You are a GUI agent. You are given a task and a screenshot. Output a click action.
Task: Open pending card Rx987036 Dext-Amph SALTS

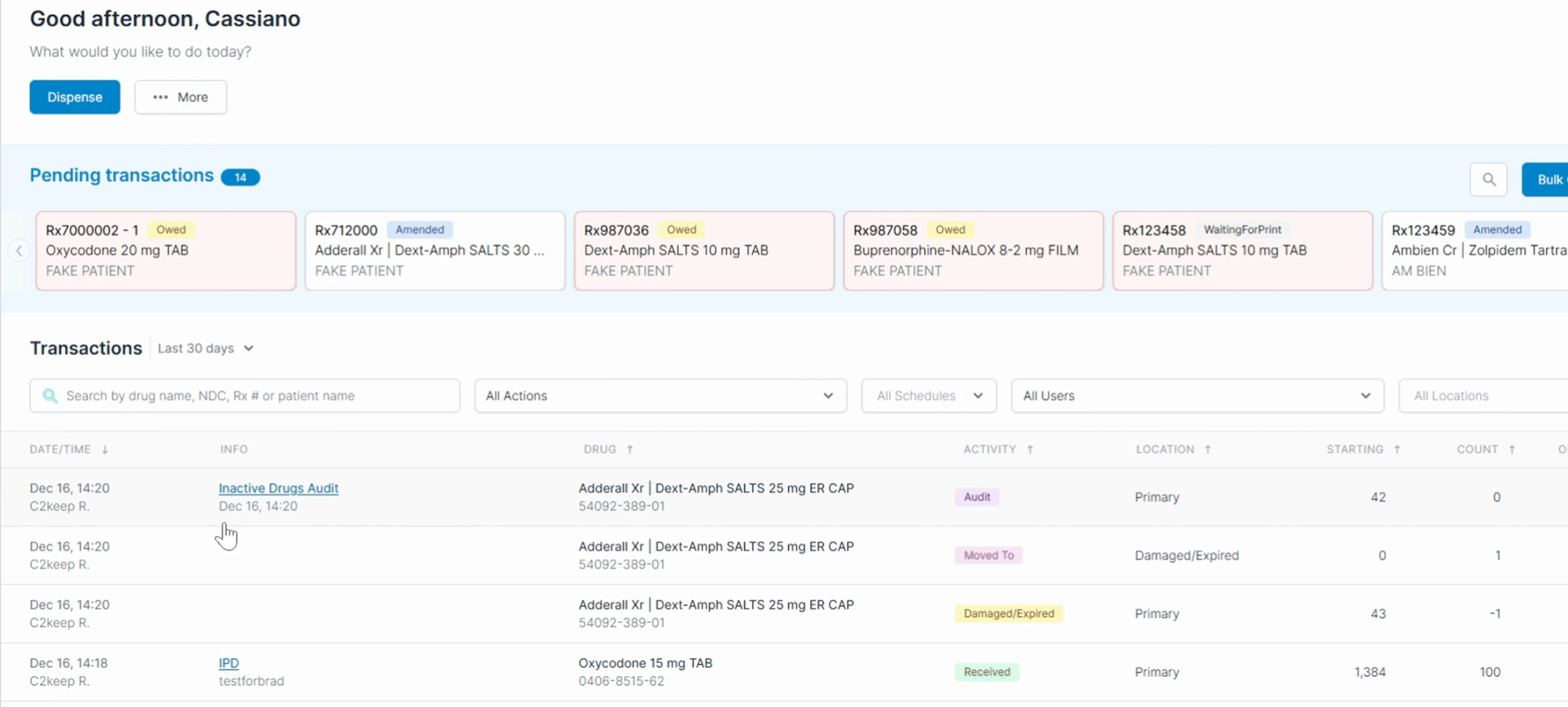point(704,250)
